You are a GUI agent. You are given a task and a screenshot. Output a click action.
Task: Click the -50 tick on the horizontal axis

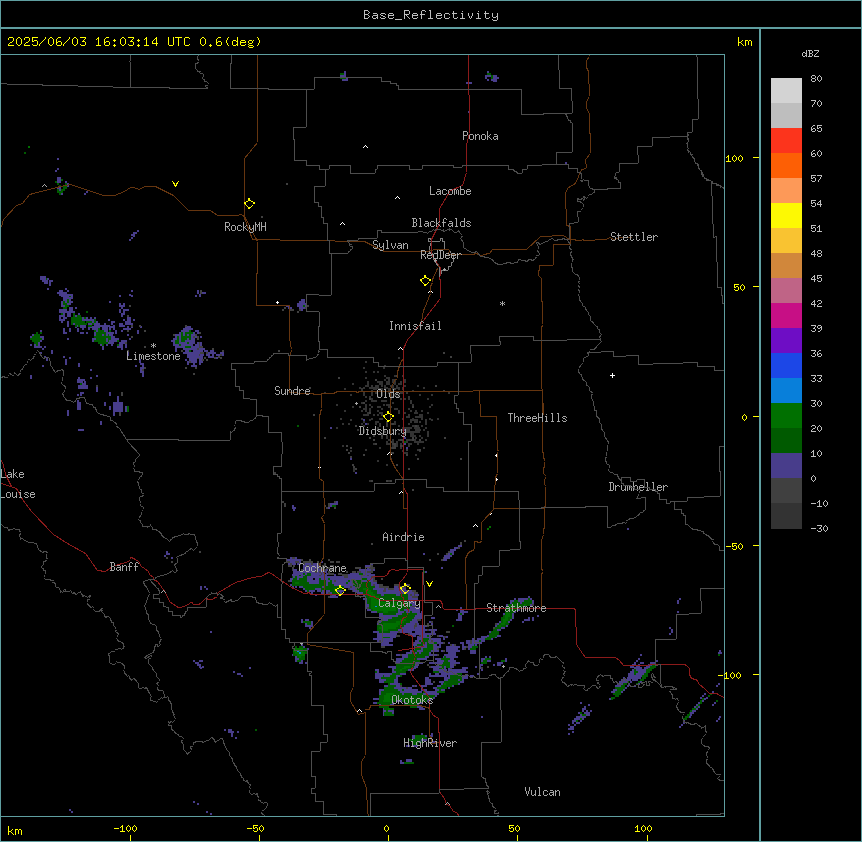[255, 828]
